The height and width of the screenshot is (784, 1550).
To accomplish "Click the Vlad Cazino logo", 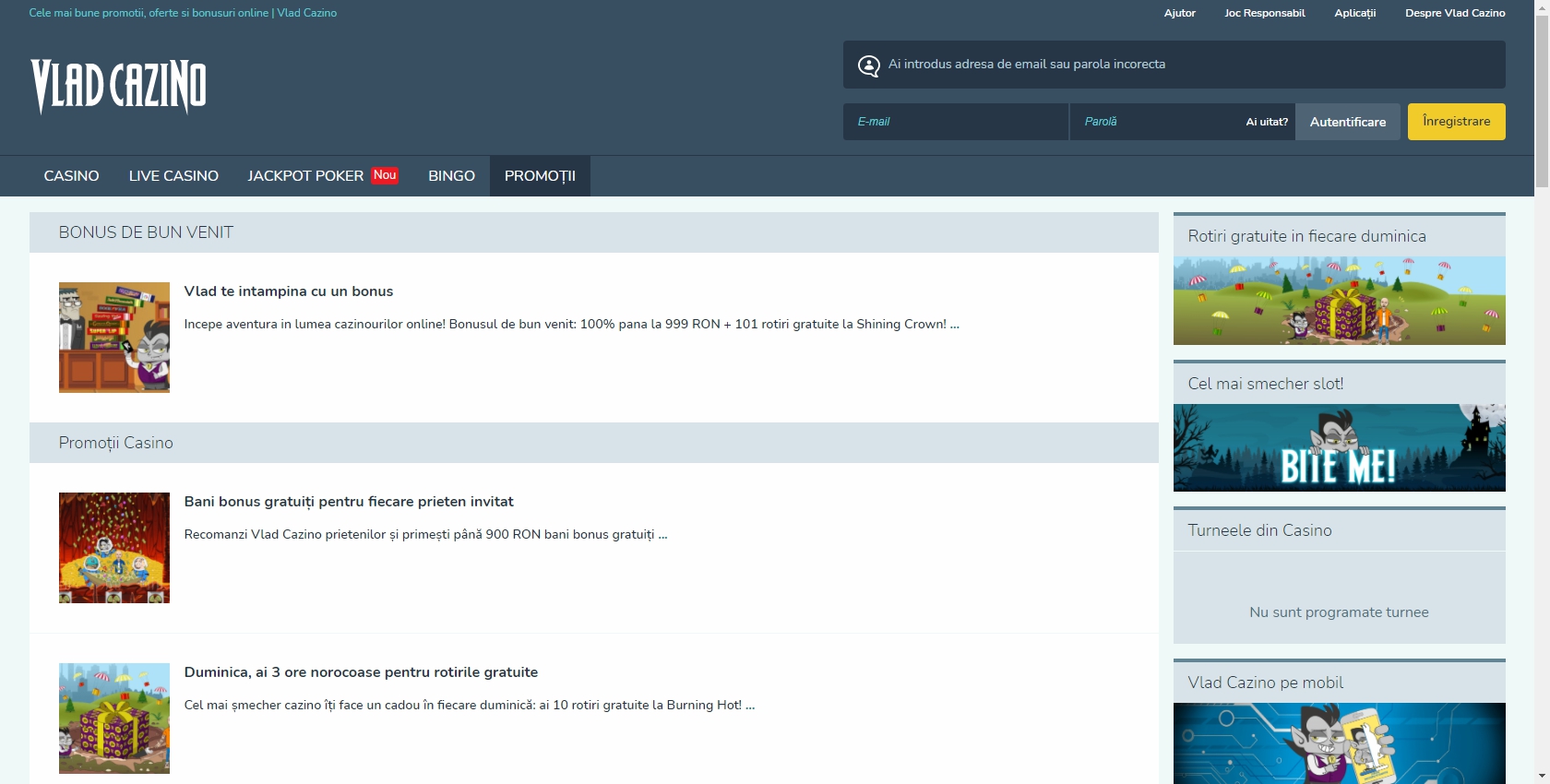I will click(x=118, y=87).
